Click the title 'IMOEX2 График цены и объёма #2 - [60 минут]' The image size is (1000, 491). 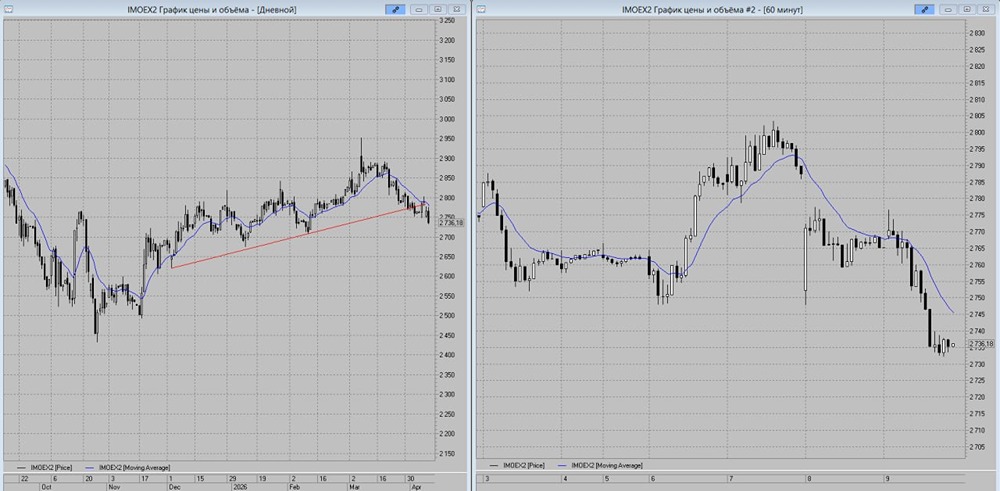(x=712, y=10)
